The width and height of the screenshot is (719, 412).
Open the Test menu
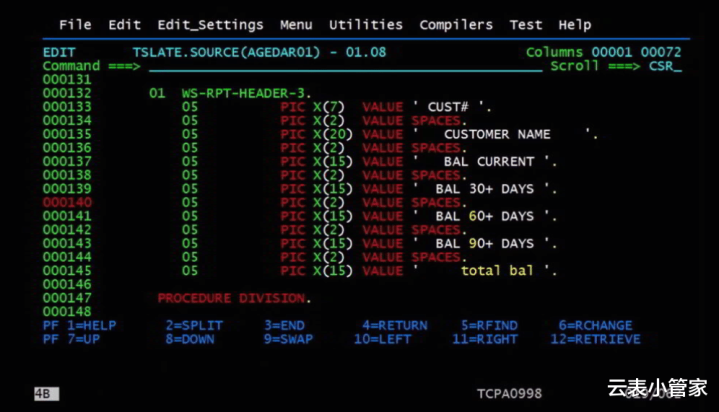[x=526, y=25]
